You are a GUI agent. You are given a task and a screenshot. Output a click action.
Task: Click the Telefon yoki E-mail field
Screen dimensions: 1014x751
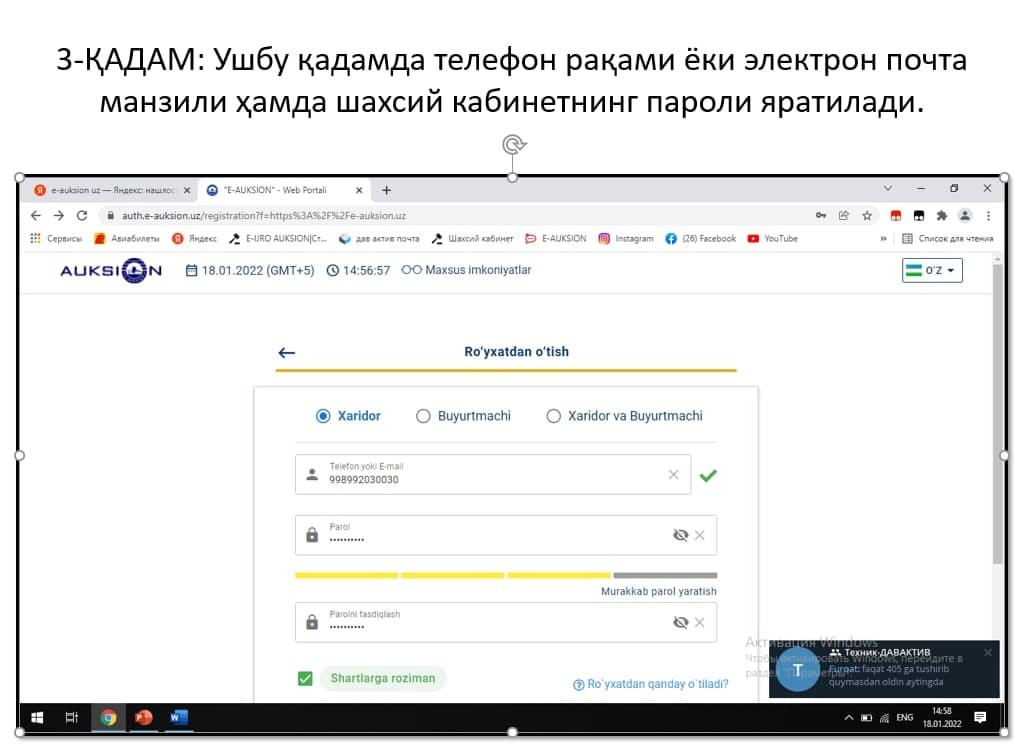493,475
